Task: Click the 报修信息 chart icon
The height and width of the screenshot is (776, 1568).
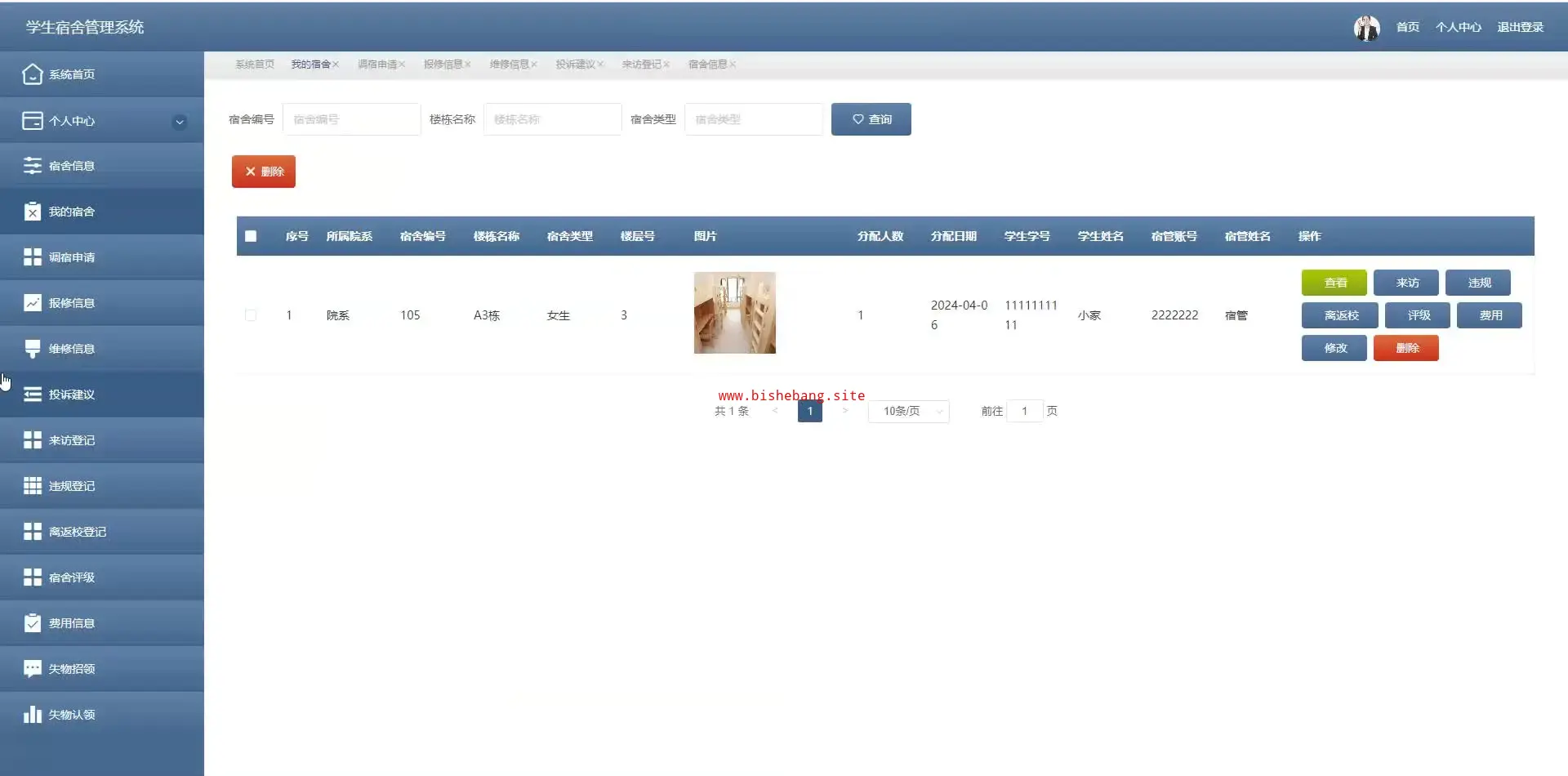Action: coord(32,303)
